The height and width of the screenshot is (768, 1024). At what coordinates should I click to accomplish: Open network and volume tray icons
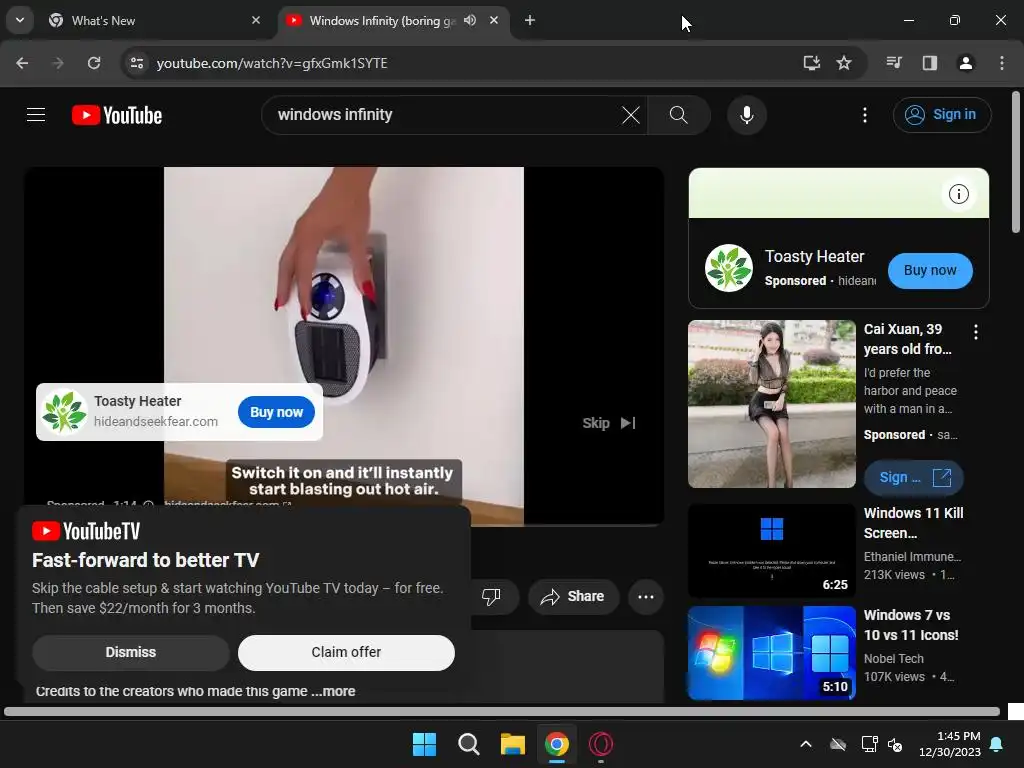point(882,744)
